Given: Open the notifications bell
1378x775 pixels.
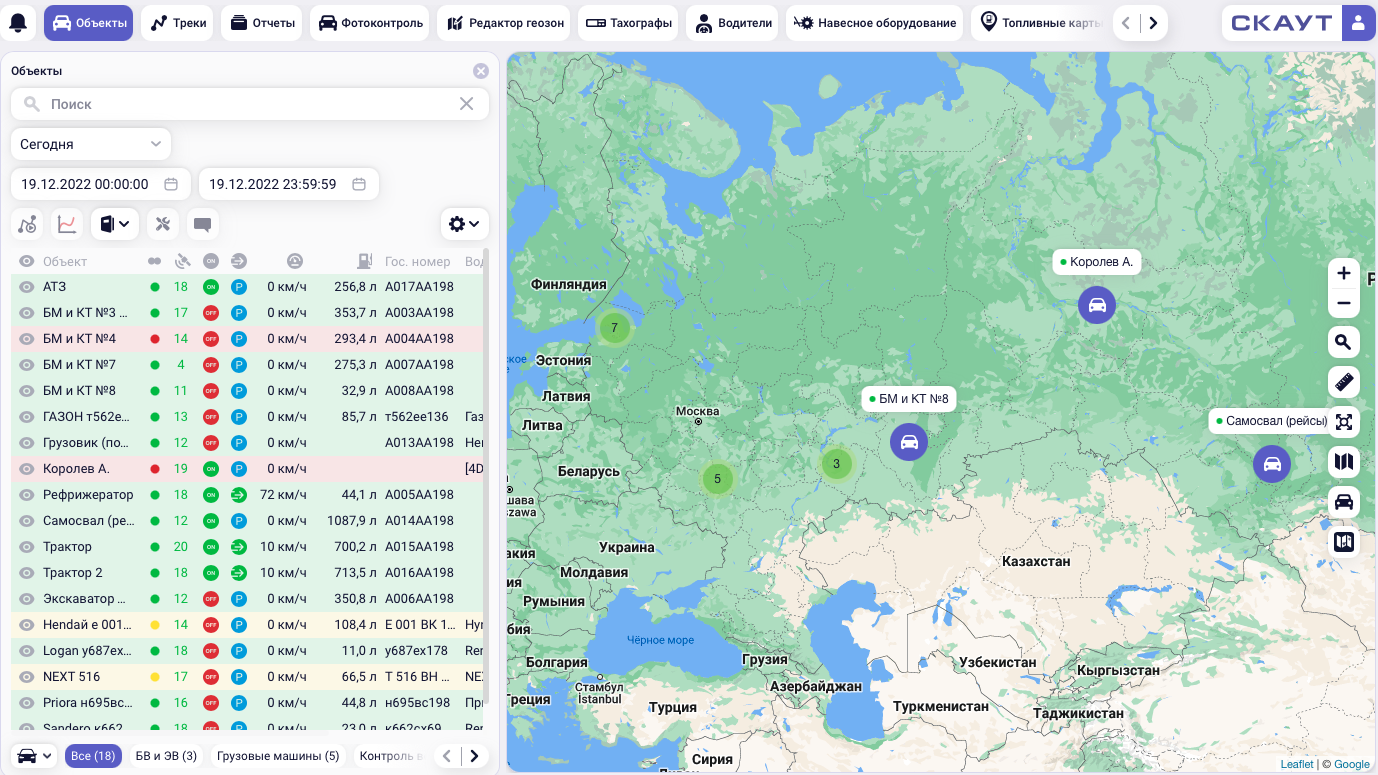Looking at the screenshot, I should [x=20, y=23].
